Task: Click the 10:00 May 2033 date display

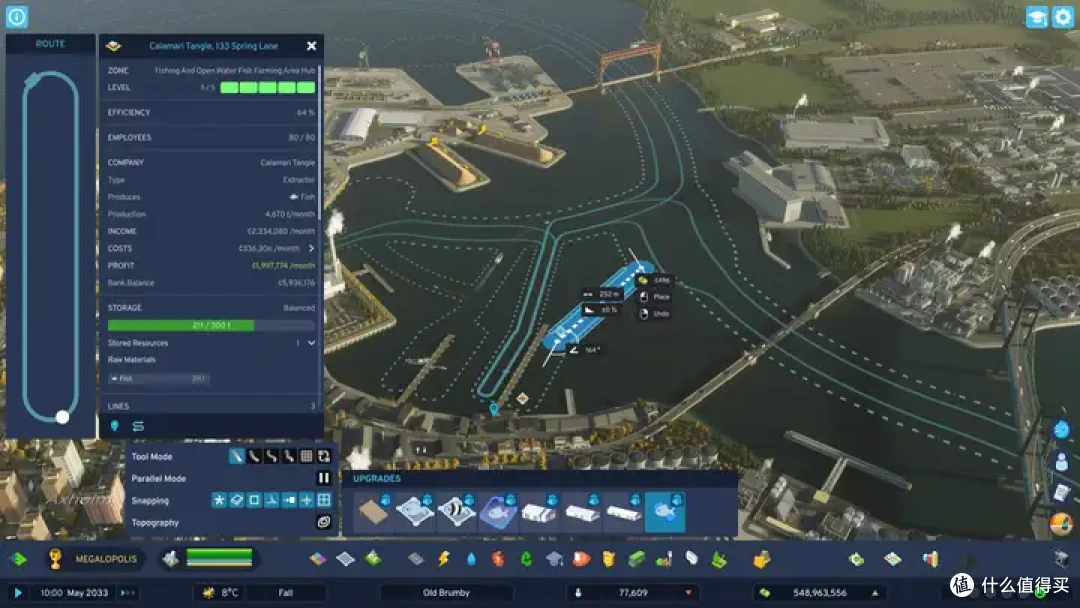Action: [74, 593]
